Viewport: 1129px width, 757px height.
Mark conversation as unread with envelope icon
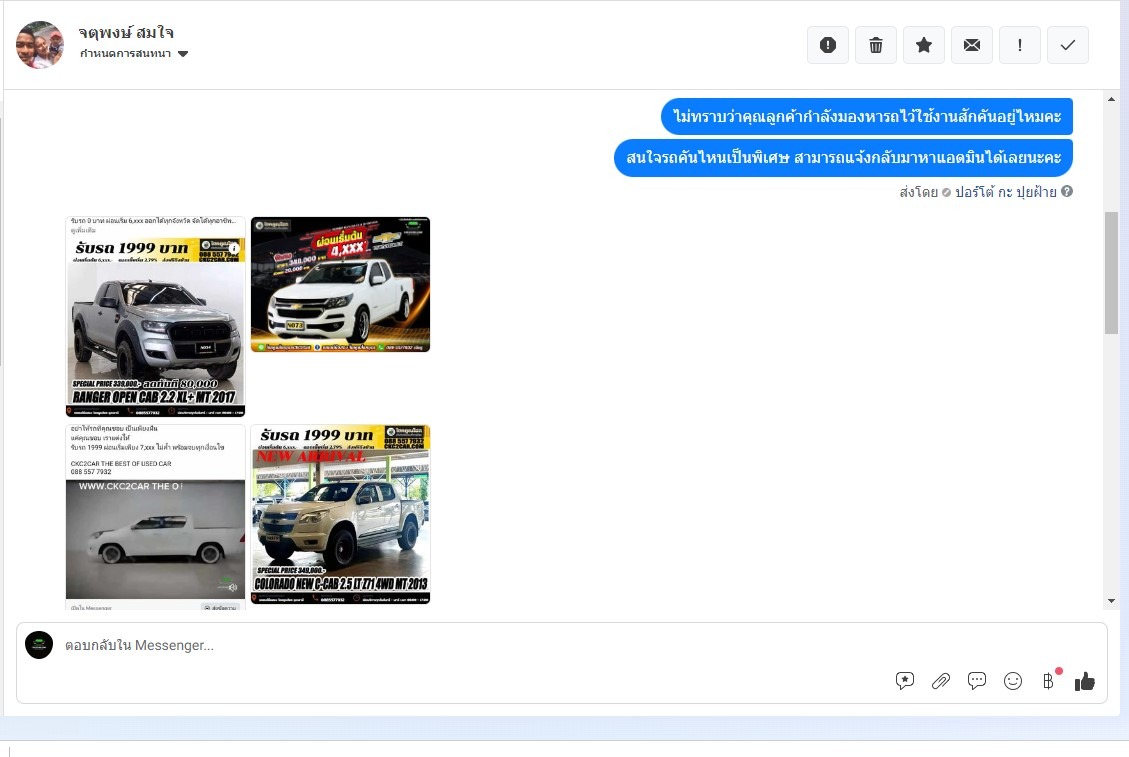[x=972, y=45]
